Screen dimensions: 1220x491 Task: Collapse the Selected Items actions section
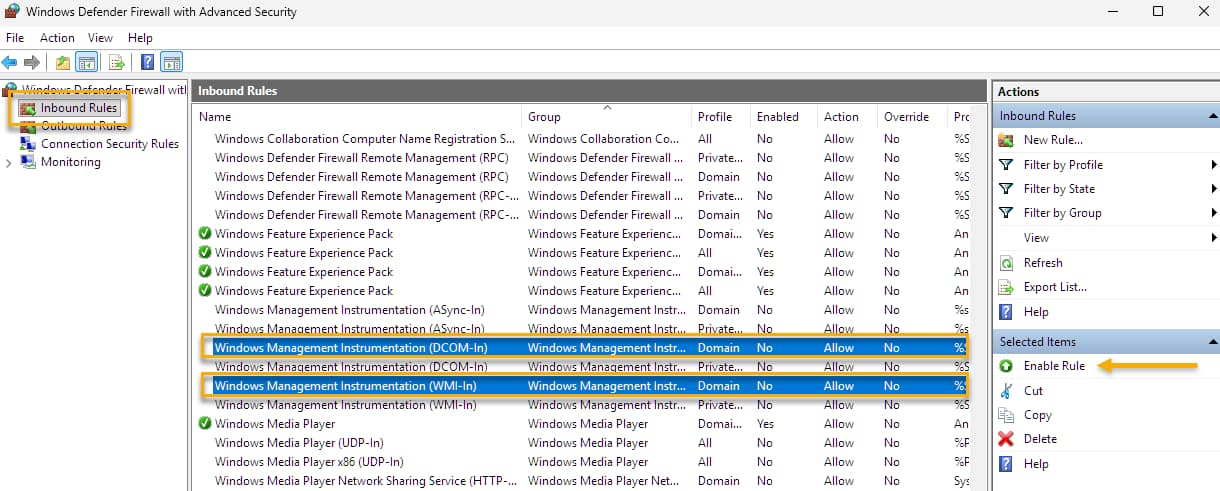coord(1213,342)
